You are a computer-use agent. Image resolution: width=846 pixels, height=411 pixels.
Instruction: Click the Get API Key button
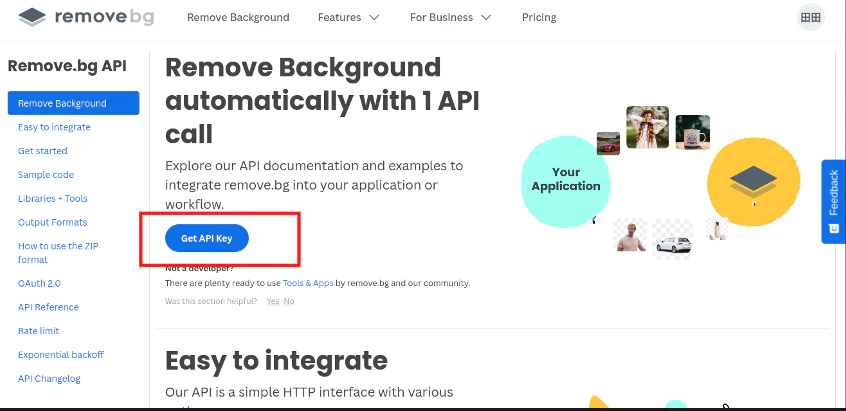coord(207,238)
